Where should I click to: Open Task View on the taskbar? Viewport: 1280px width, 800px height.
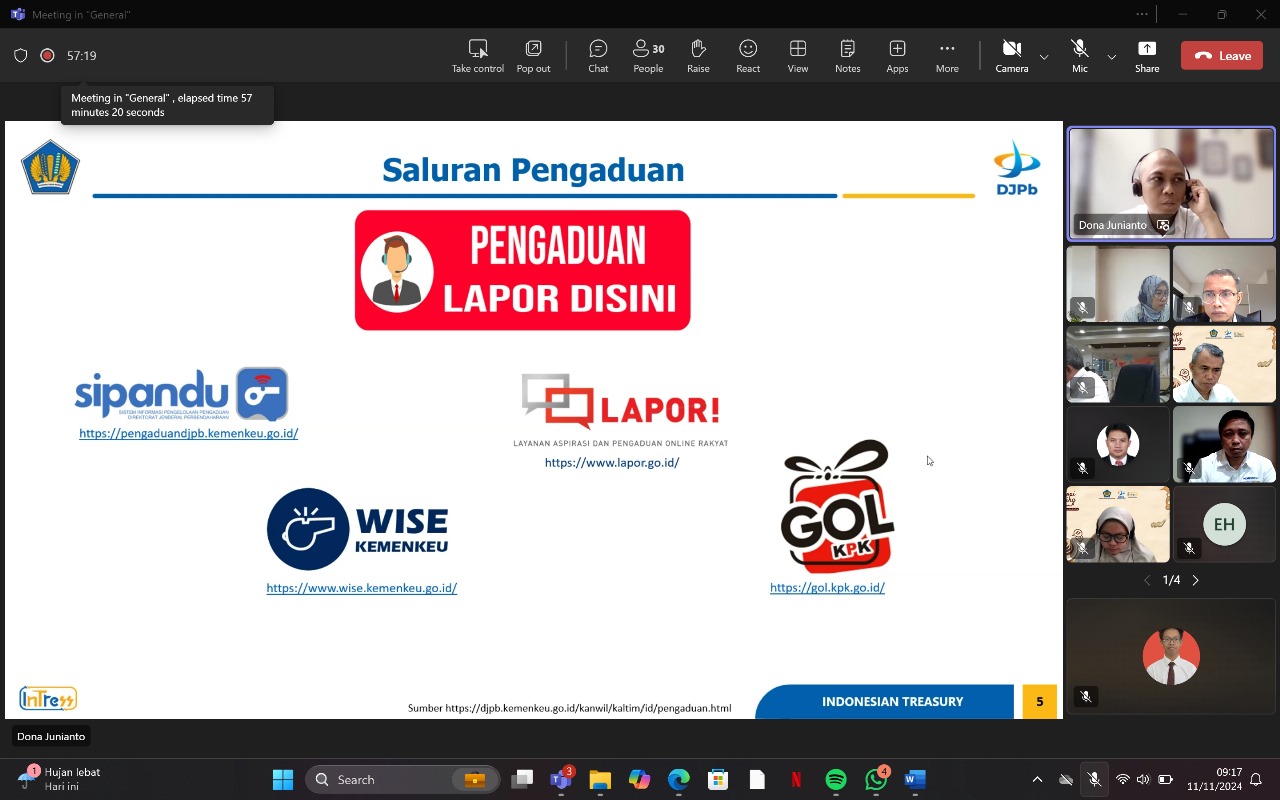pos(522,780)
